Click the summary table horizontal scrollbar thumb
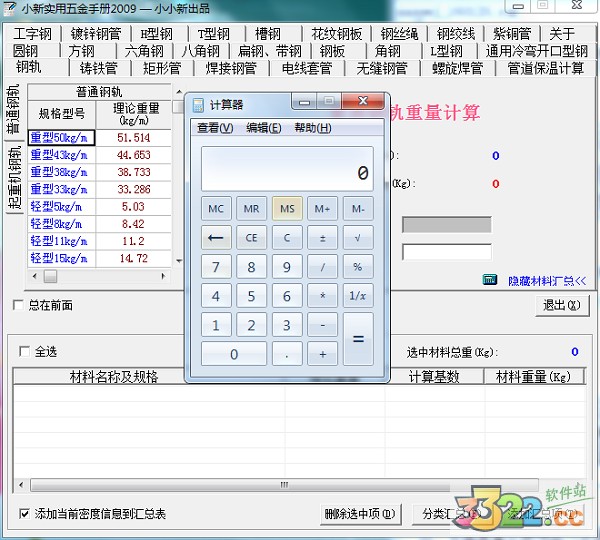This screenshot has height=540, width=600. pyautogui.click(x=284, y=485)
